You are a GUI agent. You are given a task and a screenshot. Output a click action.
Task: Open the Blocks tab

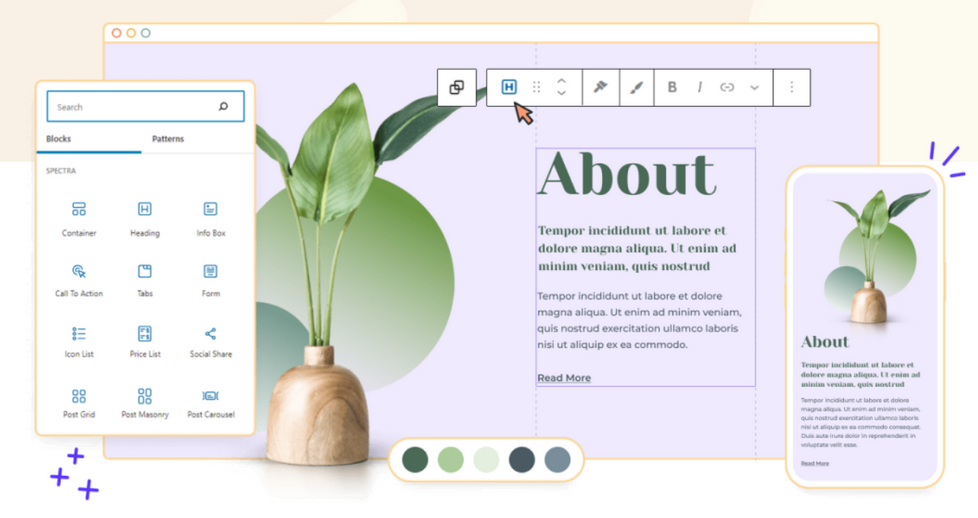click(59, 139)
